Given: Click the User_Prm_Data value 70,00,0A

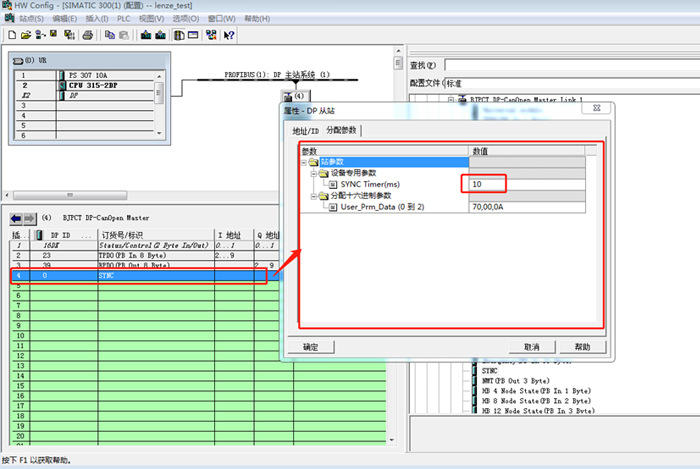Looking at the screenshot, I should click(527, 207).
